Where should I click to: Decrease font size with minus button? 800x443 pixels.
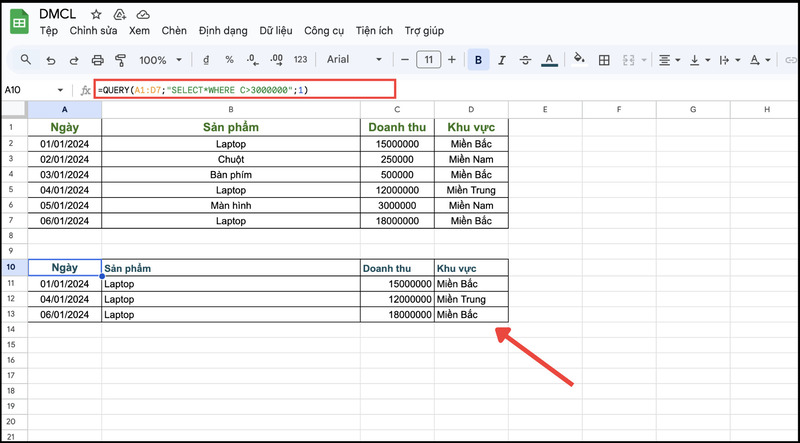point(405,60)
